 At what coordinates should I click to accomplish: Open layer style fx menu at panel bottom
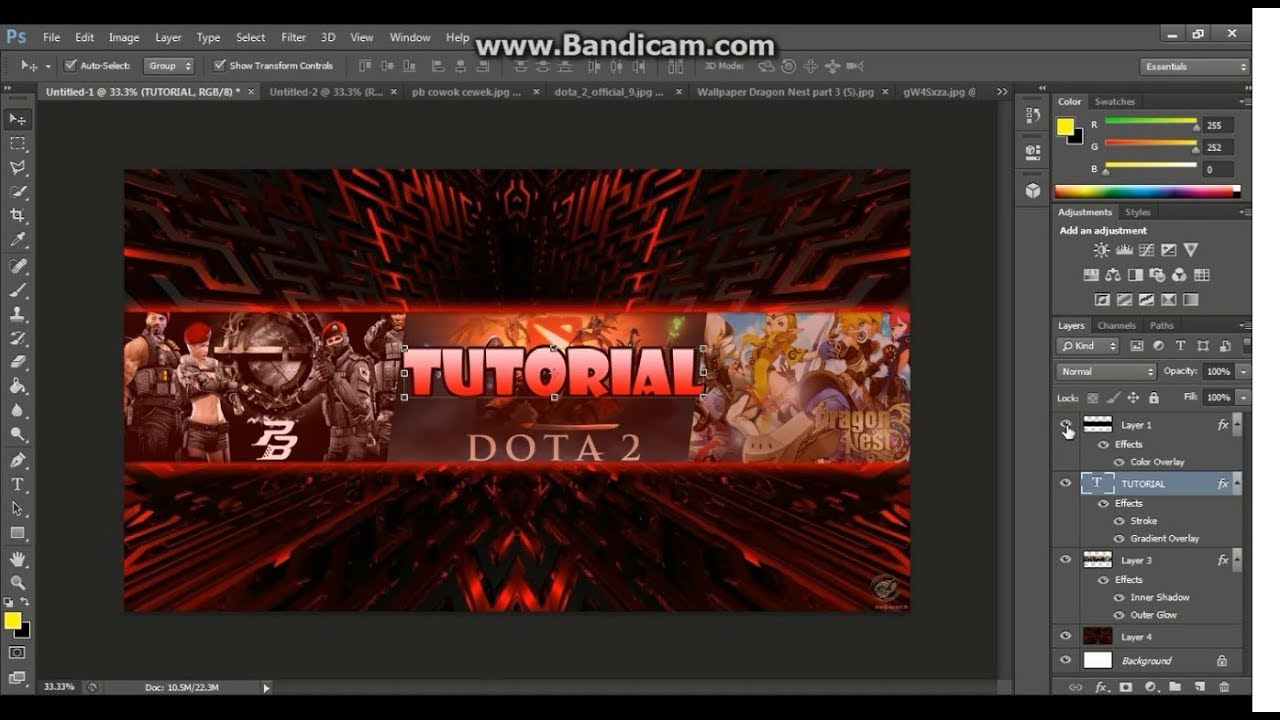click(1101, 687)
